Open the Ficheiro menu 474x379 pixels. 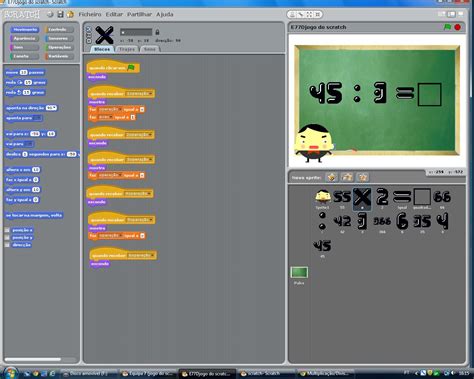pyautogui.click(x=90, y=14)
